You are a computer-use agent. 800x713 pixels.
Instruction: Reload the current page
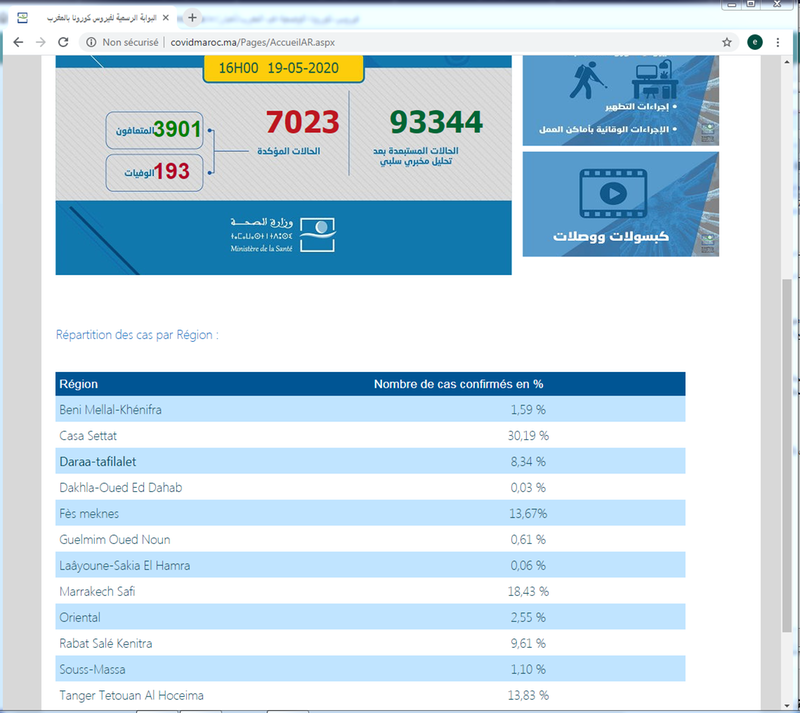(x=63, y=42)
